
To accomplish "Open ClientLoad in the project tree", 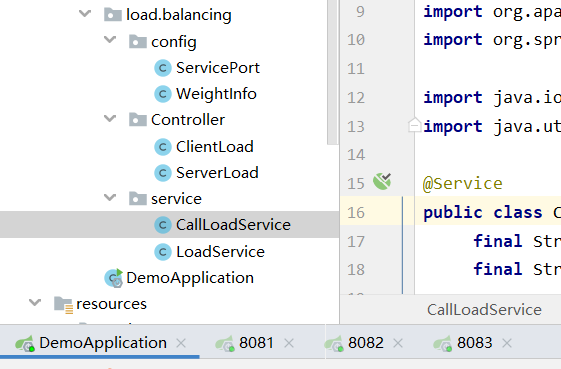I will [x=215, y=147].
